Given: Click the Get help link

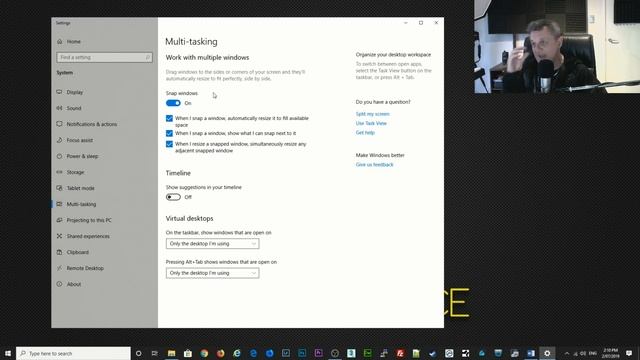Looking at the screenshot, I should tap(365, 133).
